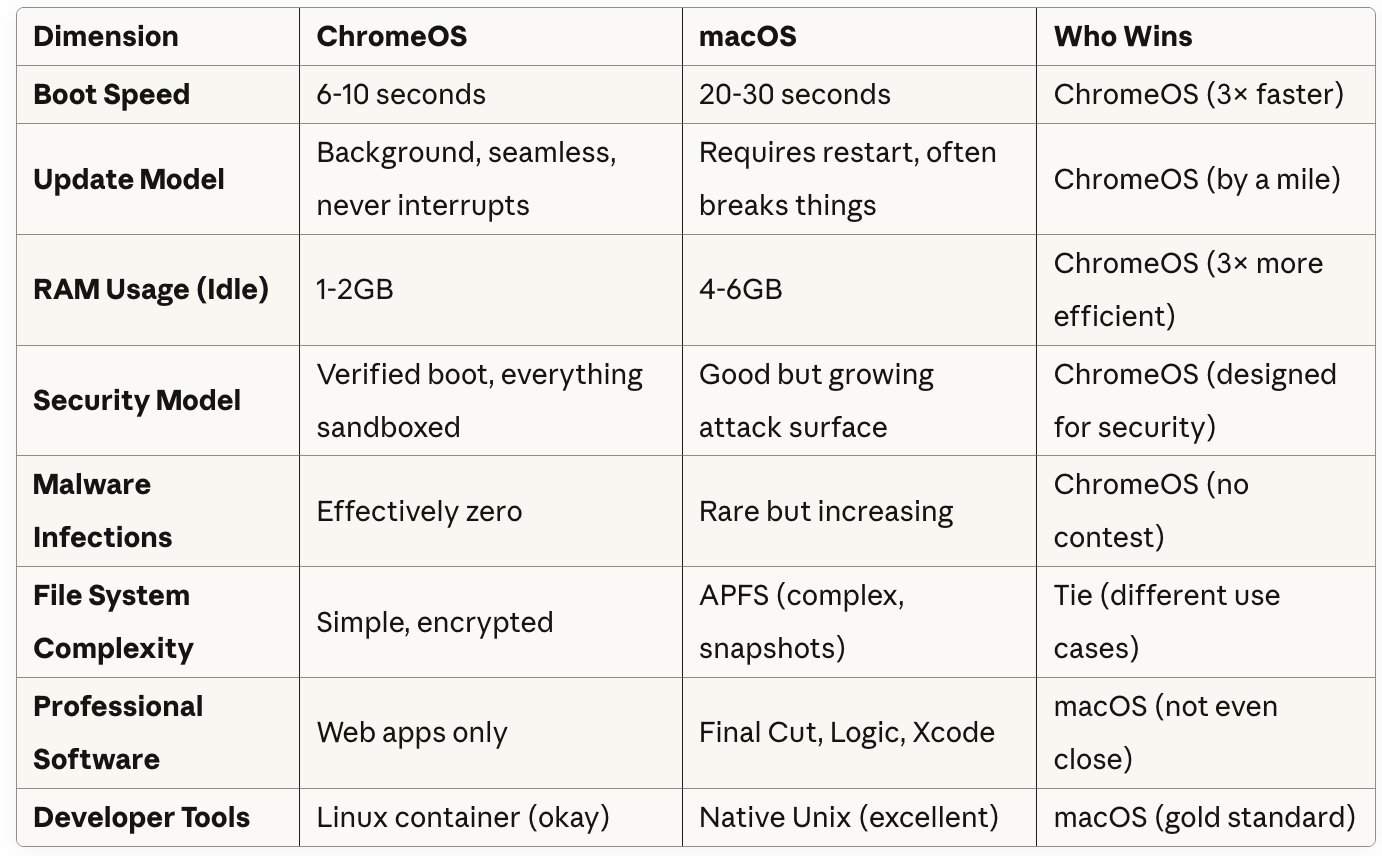
Task: Select the "Verified boot, everything sandboxed" cell
Action: [x=479, y=400]
